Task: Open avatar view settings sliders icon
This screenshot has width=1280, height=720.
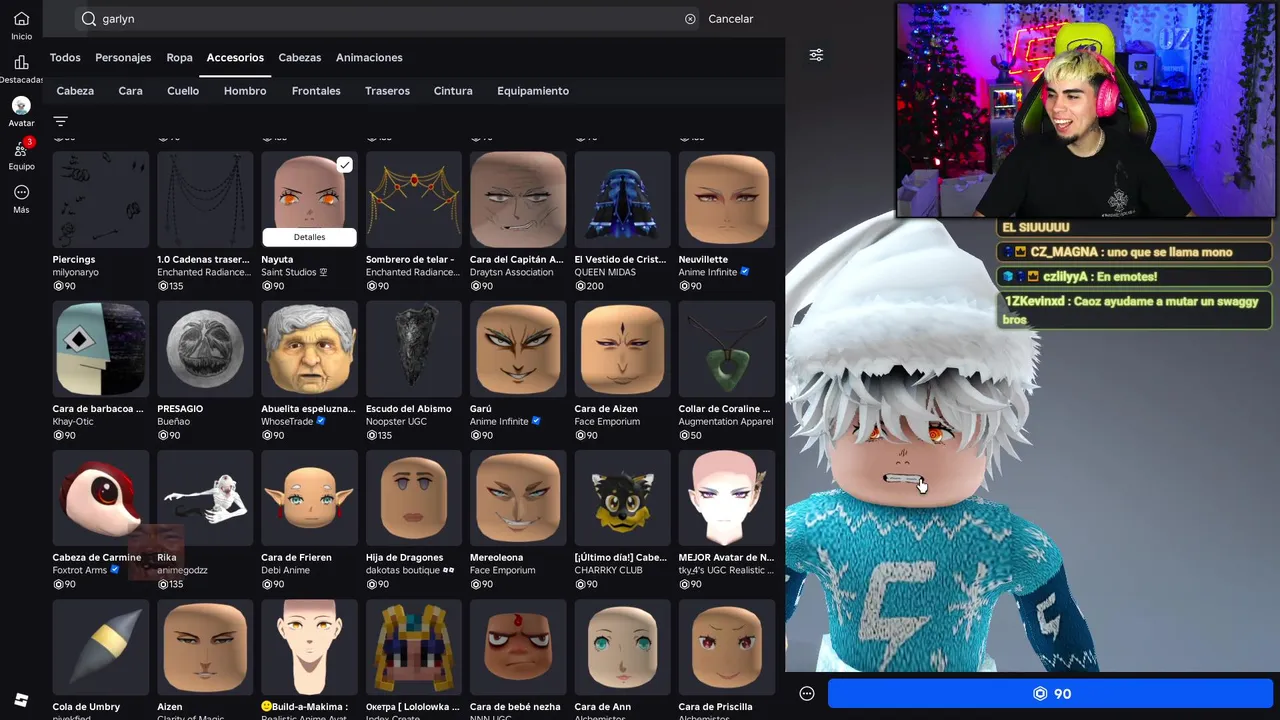Action: click(x=816, y=55)
